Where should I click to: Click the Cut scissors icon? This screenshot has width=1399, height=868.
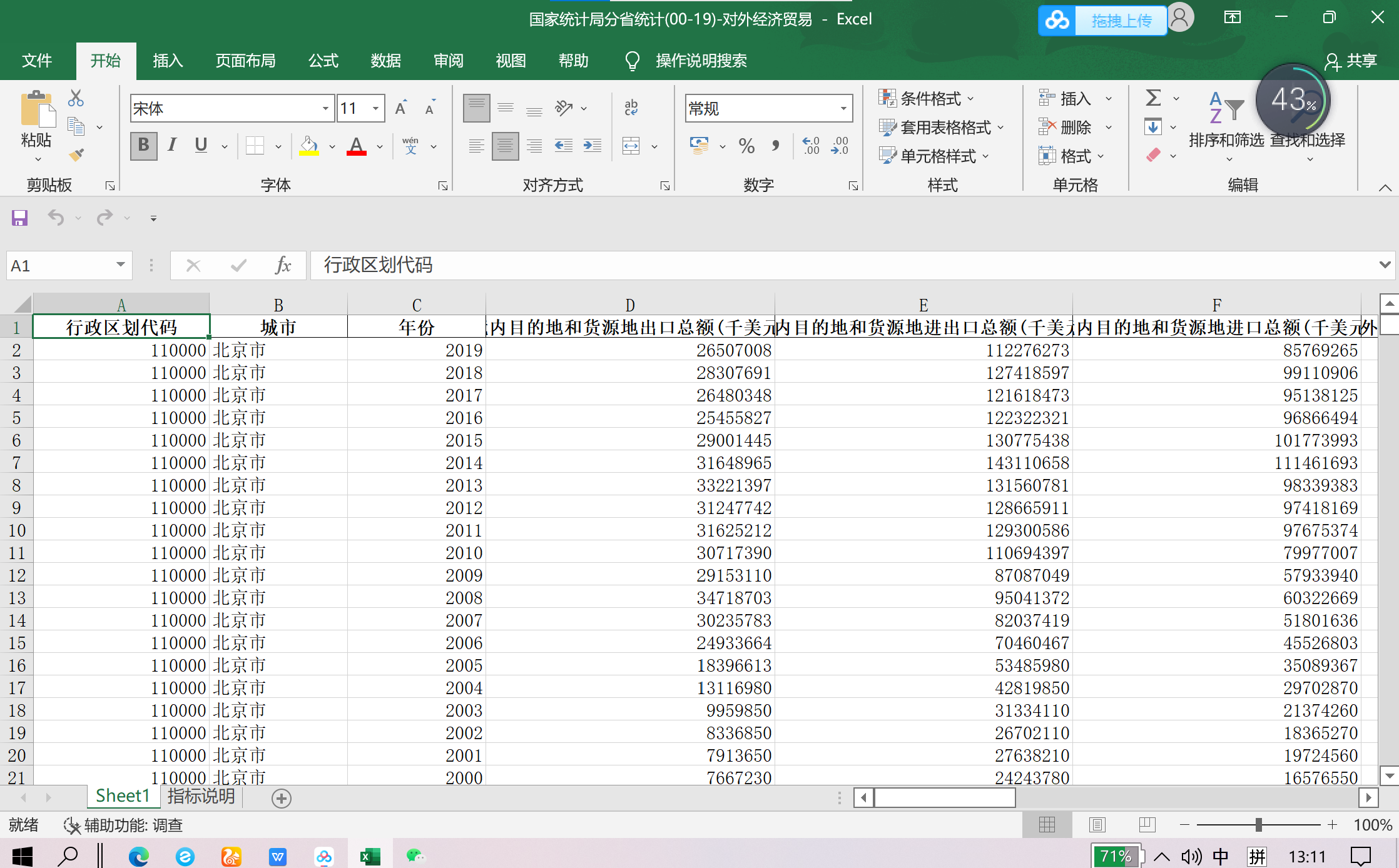pyautogui.click(x=76, y=98)
